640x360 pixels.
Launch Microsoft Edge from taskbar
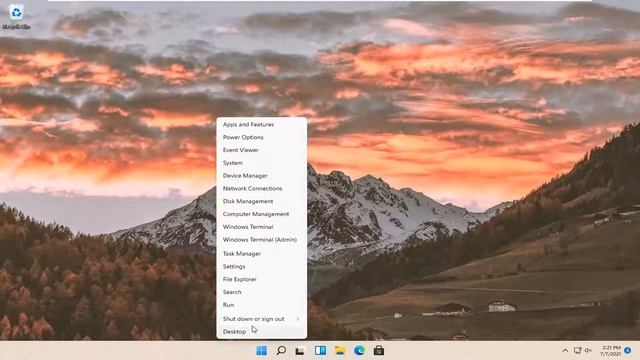[359, 351]
